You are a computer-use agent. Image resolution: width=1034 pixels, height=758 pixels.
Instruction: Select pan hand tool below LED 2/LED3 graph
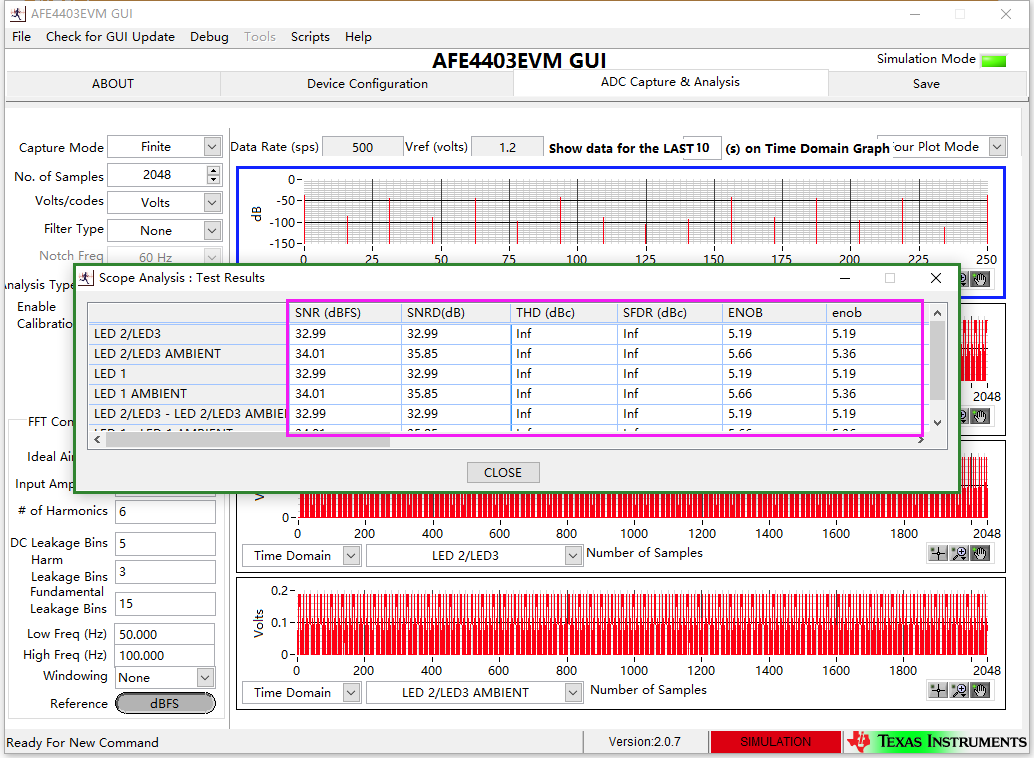[x=979, y=554]
